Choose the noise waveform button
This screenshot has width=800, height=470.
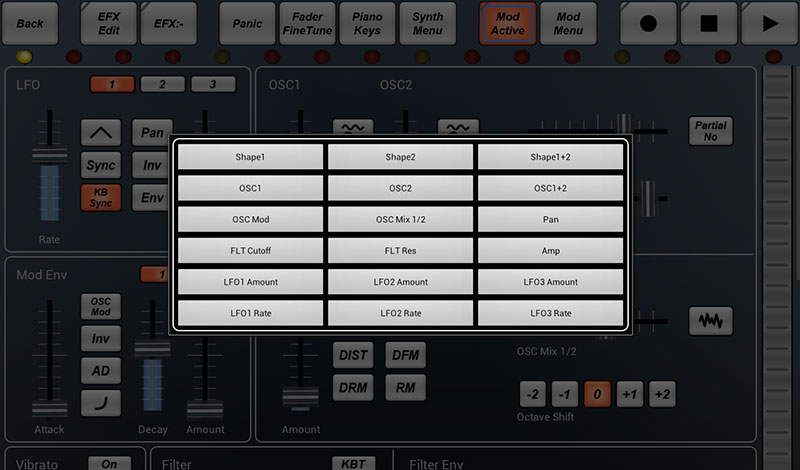pos(711,320)
